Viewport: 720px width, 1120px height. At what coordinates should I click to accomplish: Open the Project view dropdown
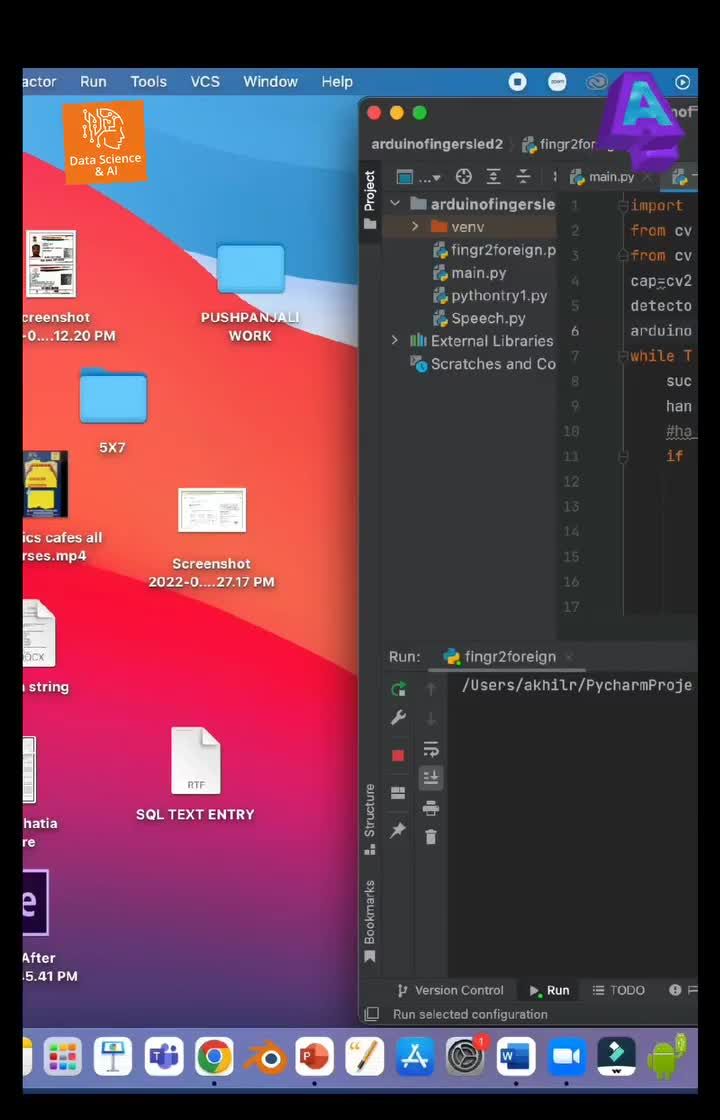[419, 177]
